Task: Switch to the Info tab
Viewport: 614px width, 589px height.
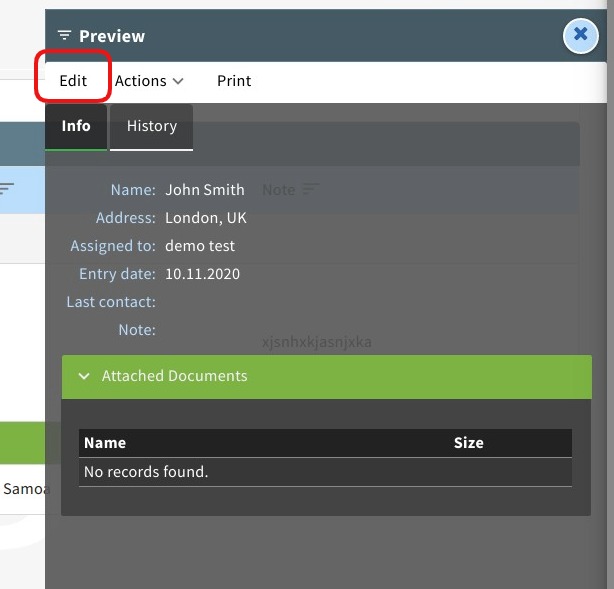Action: [76, 127]
